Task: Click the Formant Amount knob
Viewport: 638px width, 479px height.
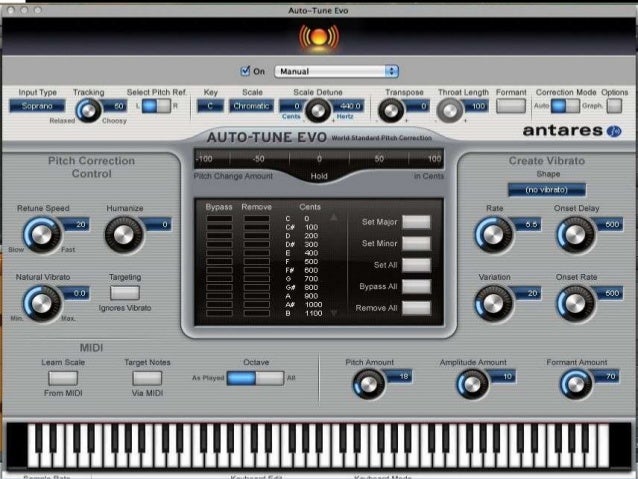Action: pyautogui.click(x=576, y=384)
